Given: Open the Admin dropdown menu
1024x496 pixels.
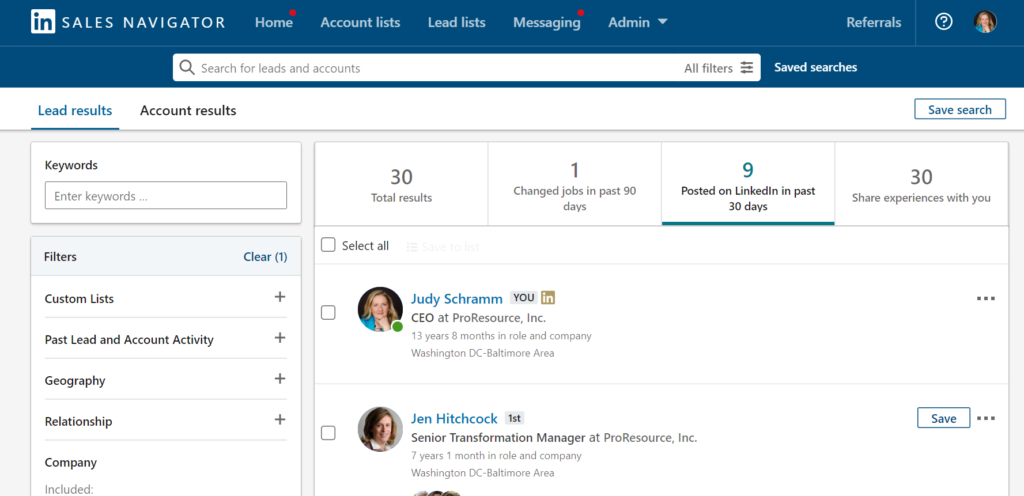Looking at the screenshot, I should pyautogui.click(x=637, y=22).
